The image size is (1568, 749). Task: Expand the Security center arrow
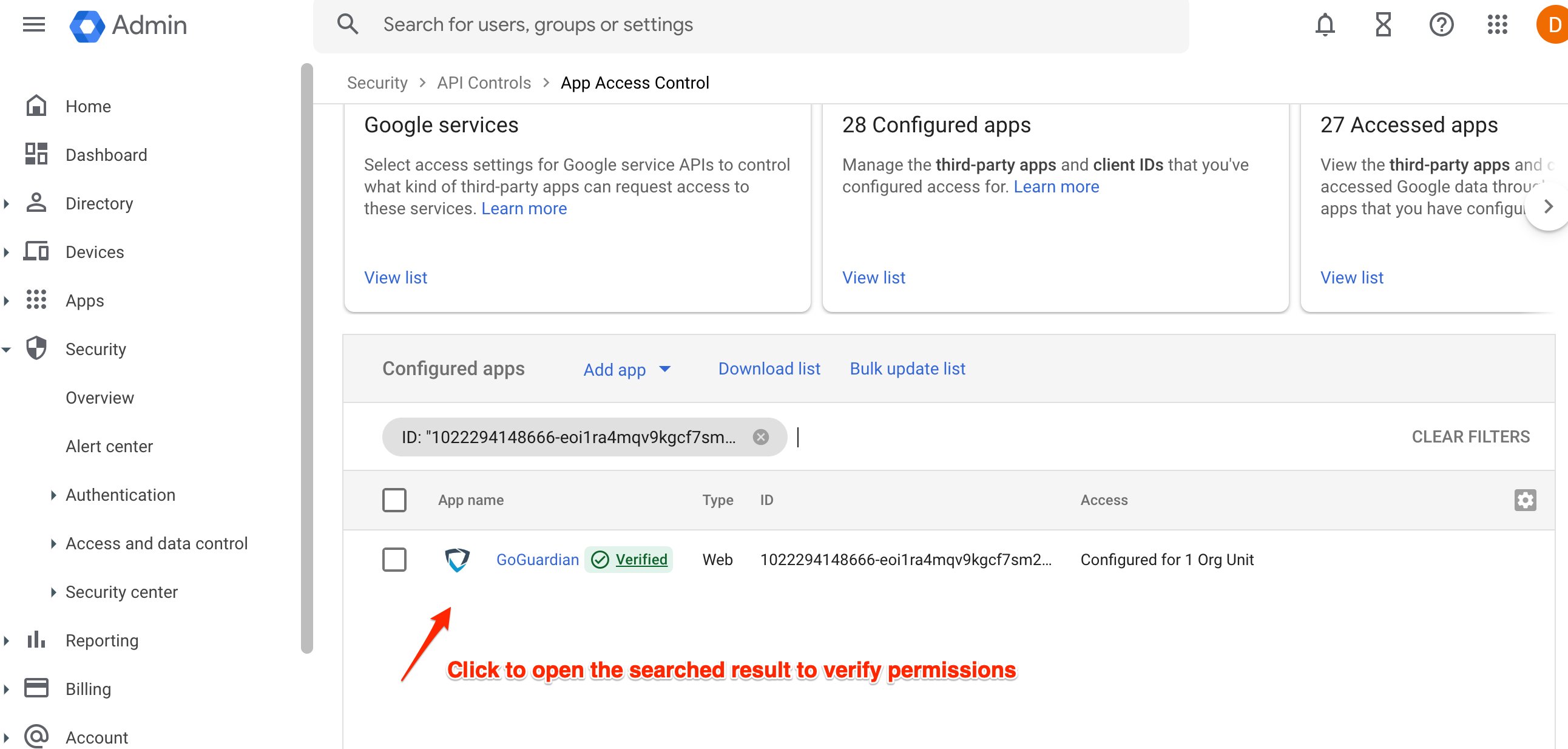[x=53, y=592]
